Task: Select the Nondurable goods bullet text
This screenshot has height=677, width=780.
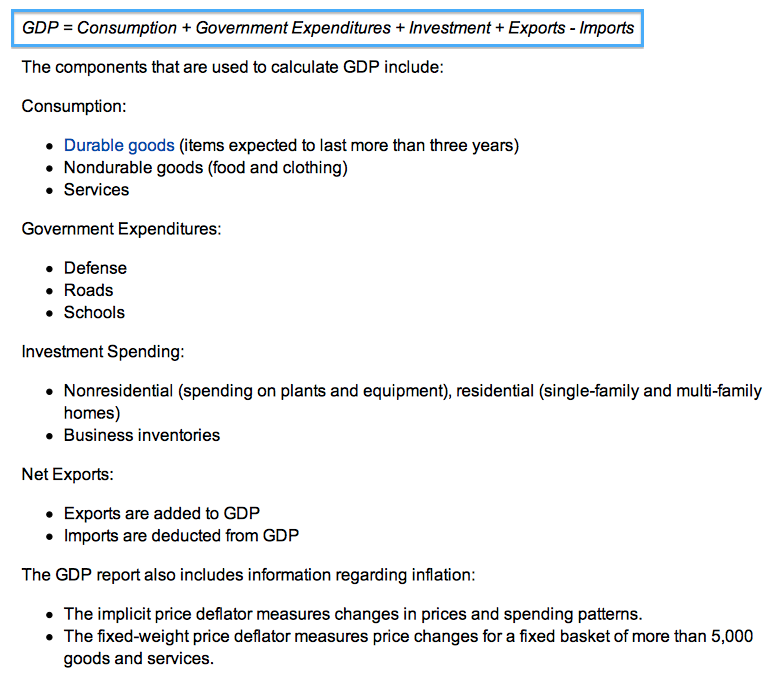Action: pos(205,168)
